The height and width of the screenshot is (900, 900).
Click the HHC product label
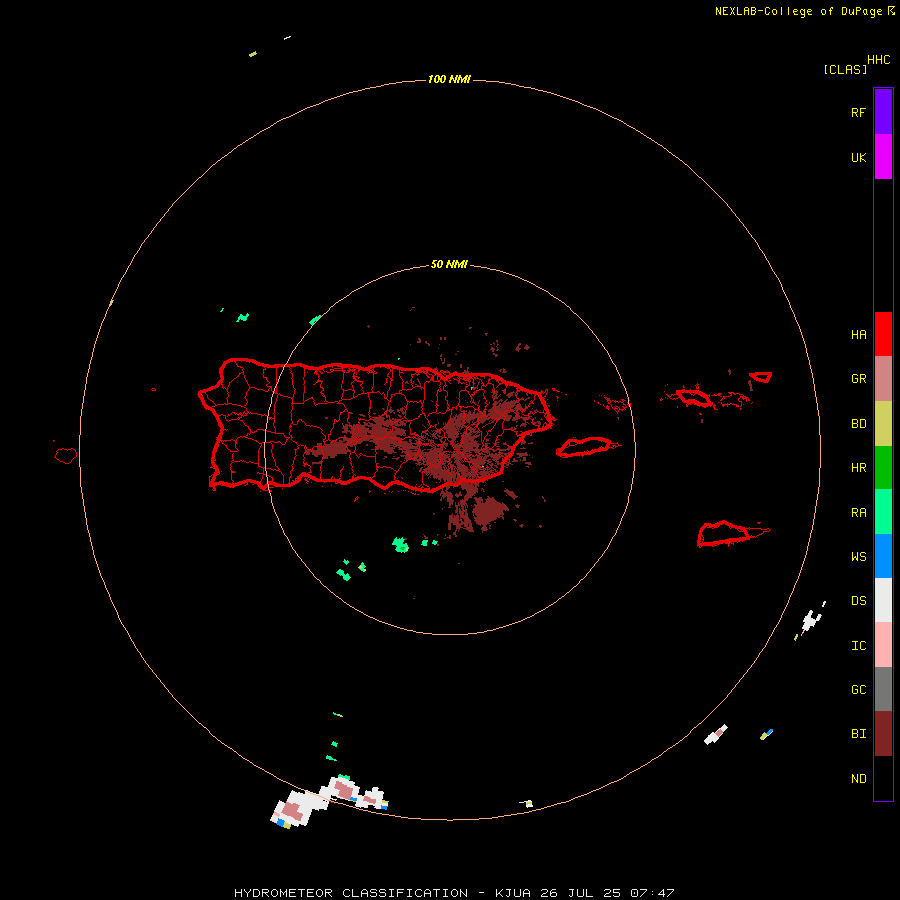point(878,60)
